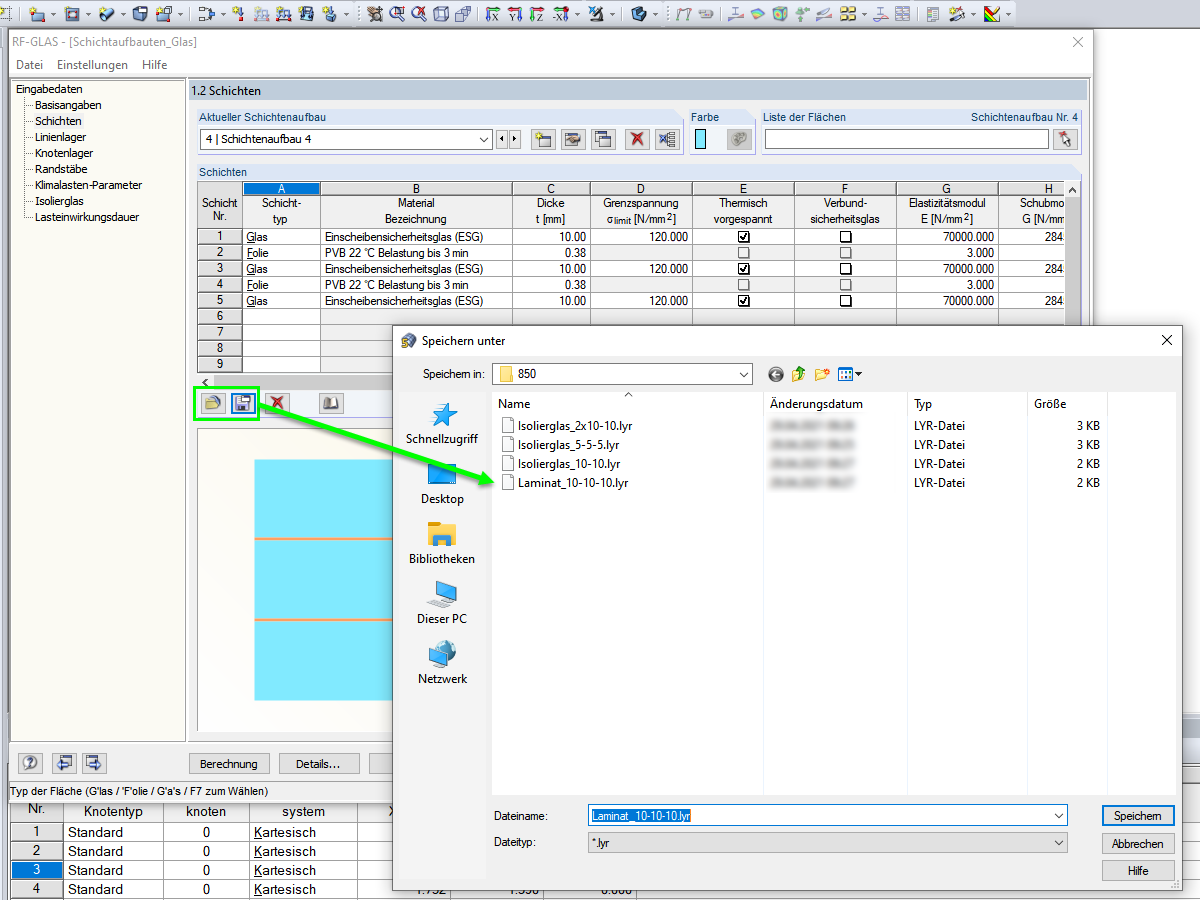This screenshot has height=900, width=1200.
Task: Click the Abbrechen button
Action: tap(1138, 843)
